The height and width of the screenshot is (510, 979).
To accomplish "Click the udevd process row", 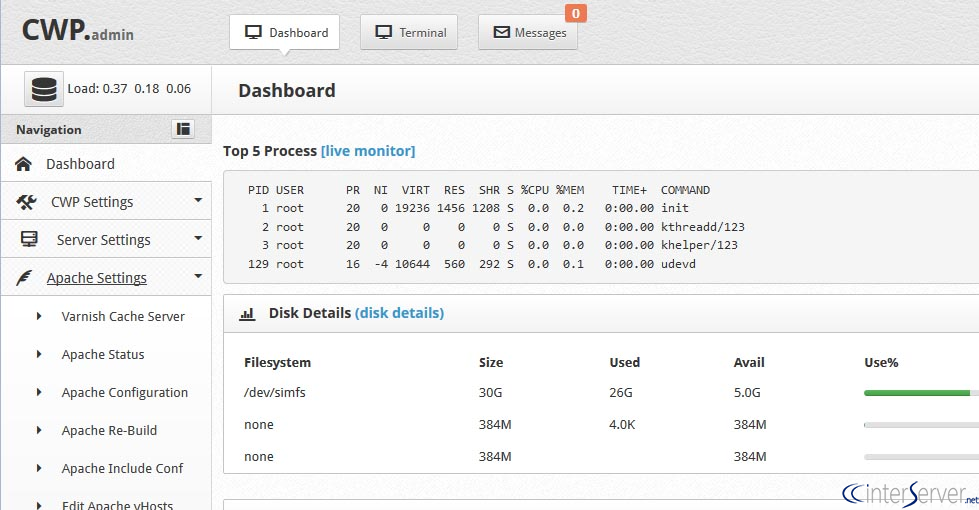I will coord(471,264).
